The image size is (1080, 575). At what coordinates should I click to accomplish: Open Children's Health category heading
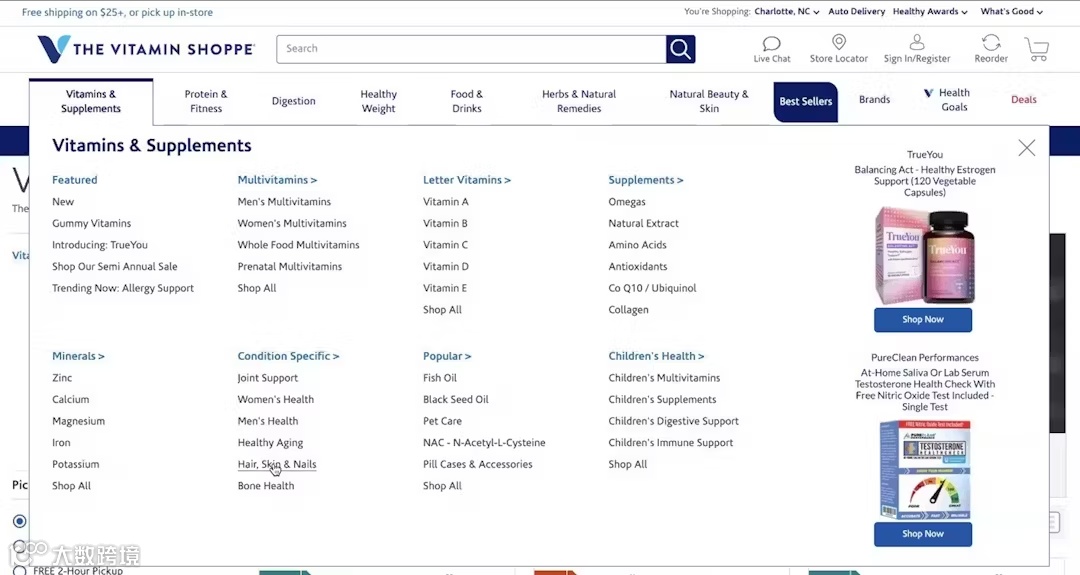(x=656, y=356)
